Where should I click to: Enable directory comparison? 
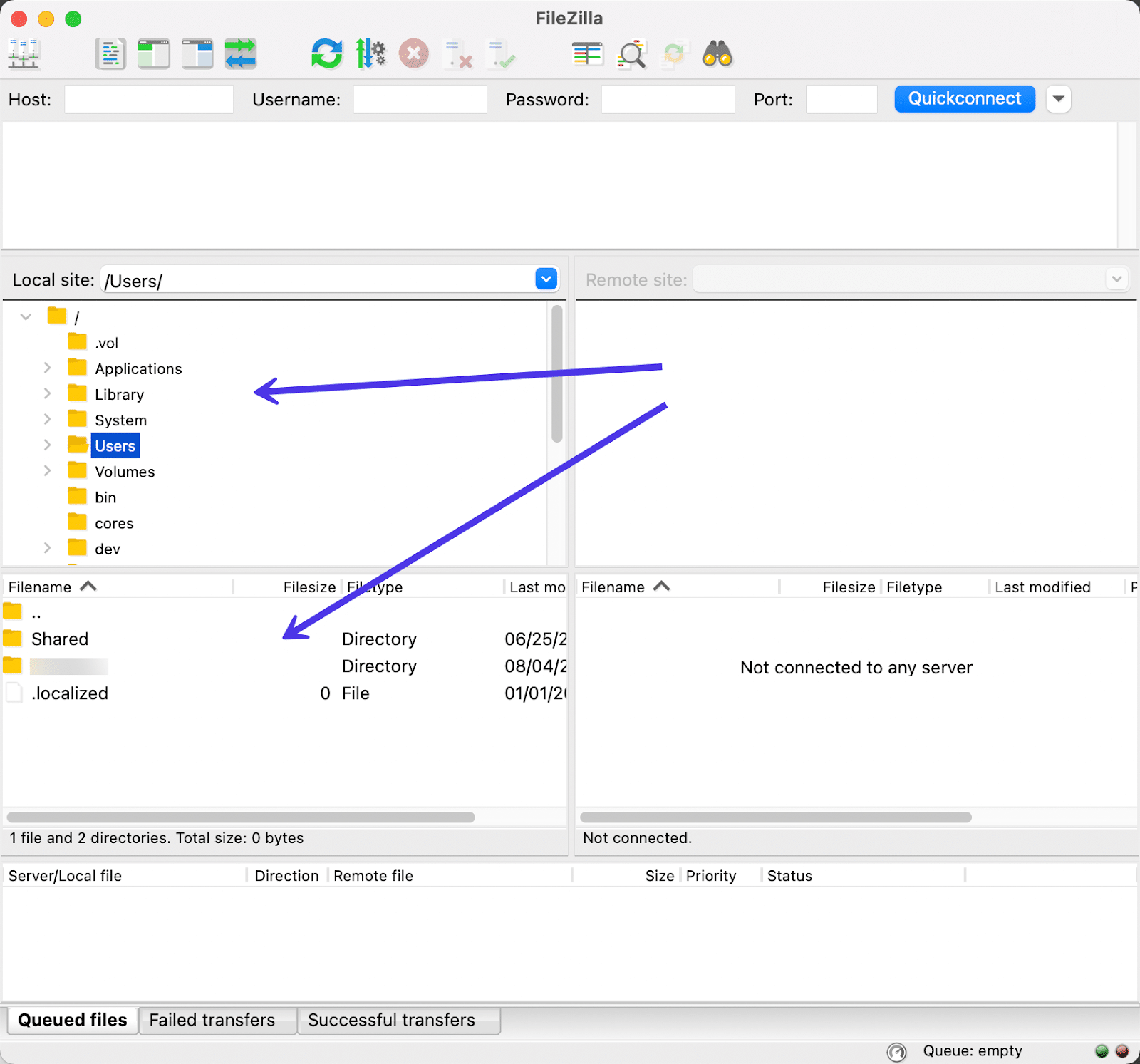pos(587,53)
